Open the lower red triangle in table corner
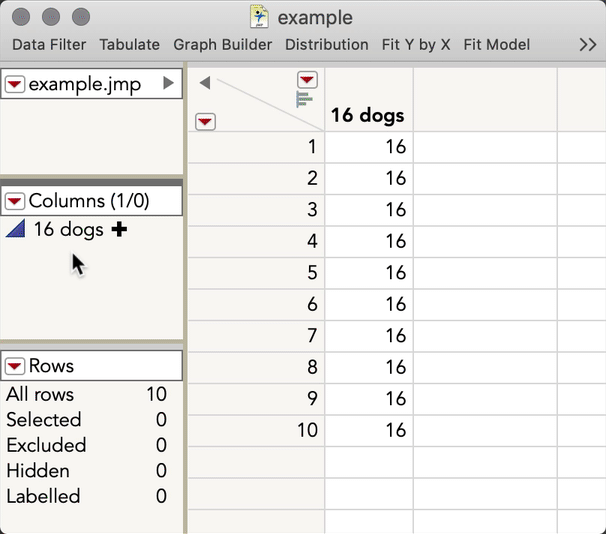This screenshot has width=606, height=534. (x=205, y=121)
